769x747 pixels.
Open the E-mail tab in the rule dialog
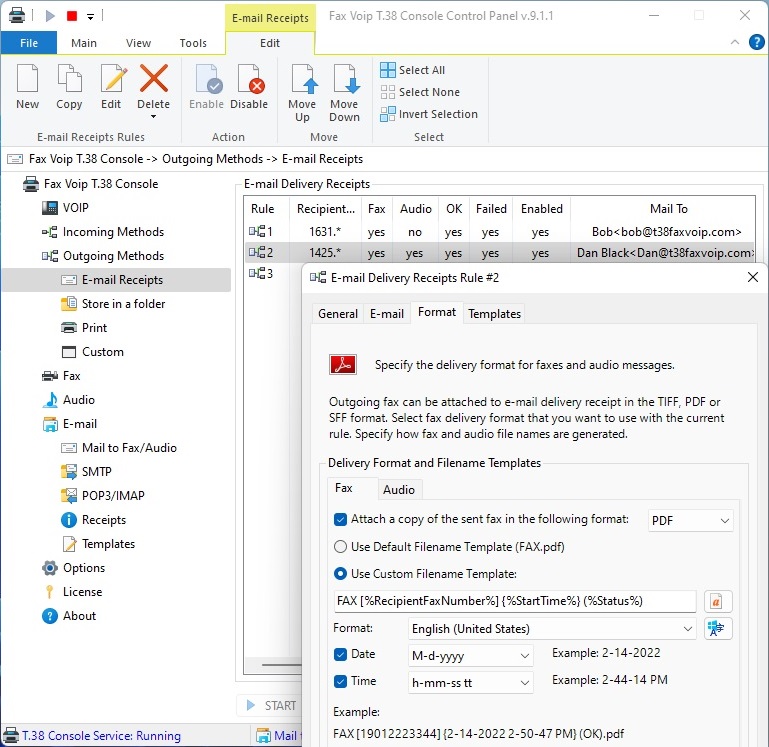[x=387, y=314]
